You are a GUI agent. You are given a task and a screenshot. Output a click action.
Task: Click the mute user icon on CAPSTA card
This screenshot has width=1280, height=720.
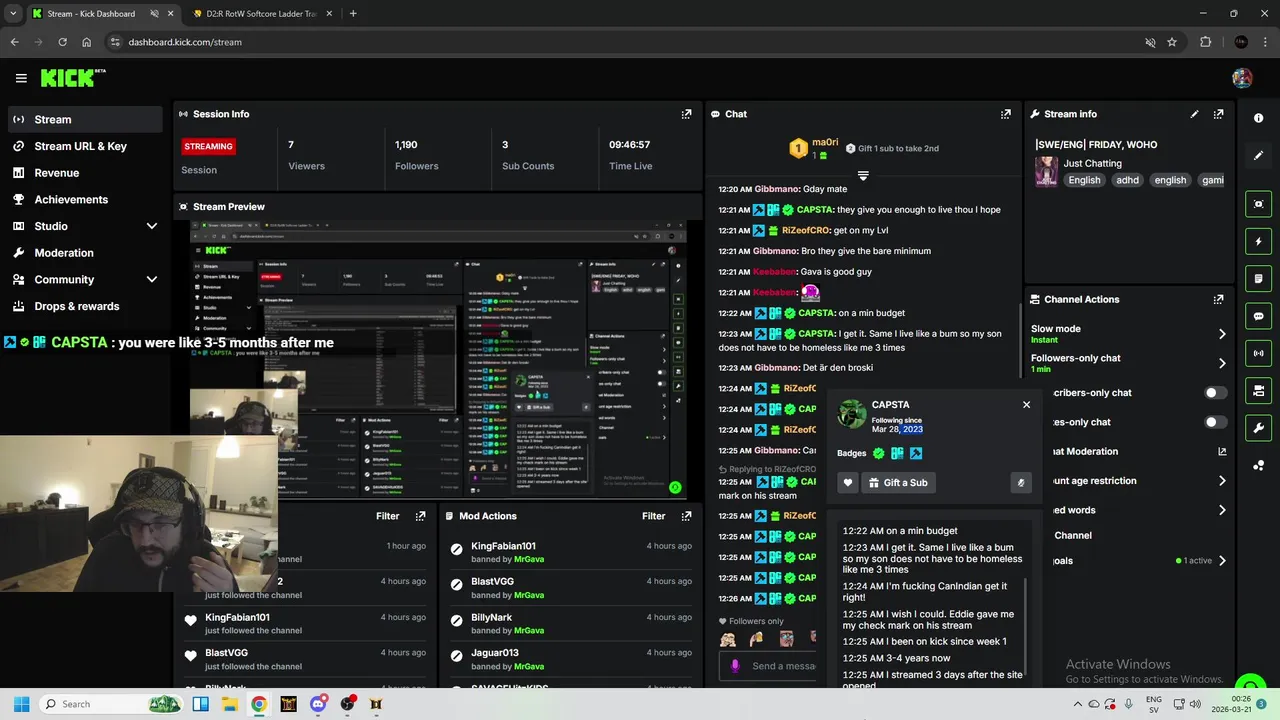[x=1021, y=483]
